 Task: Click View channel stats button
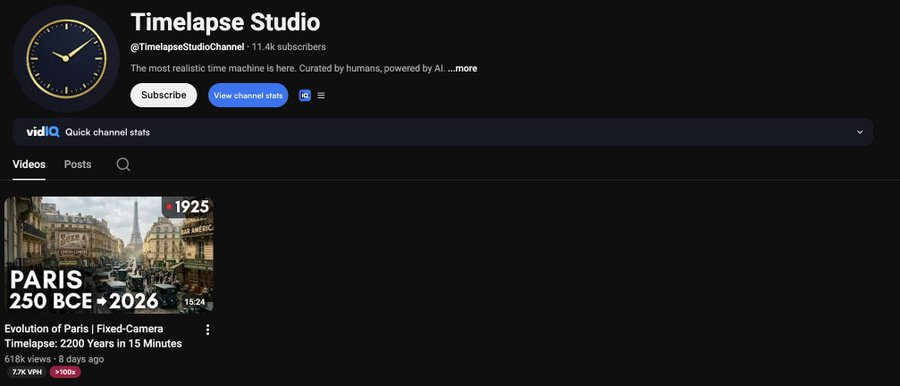(x=248, y=95)
